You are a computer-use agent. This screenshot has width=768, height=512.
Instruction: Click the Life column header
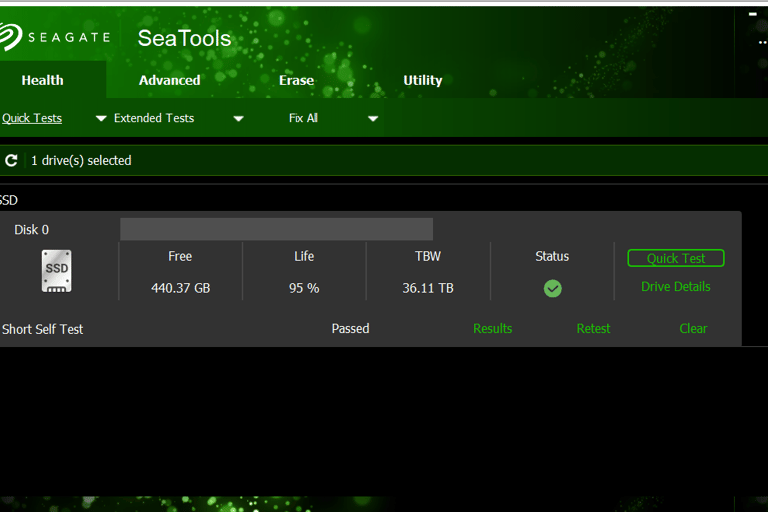point(304,256)
